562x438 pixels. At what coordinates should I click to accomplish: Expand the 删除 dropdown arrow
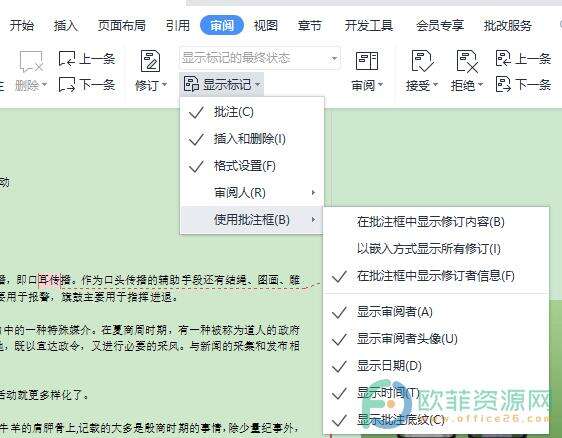click(45, 85)
